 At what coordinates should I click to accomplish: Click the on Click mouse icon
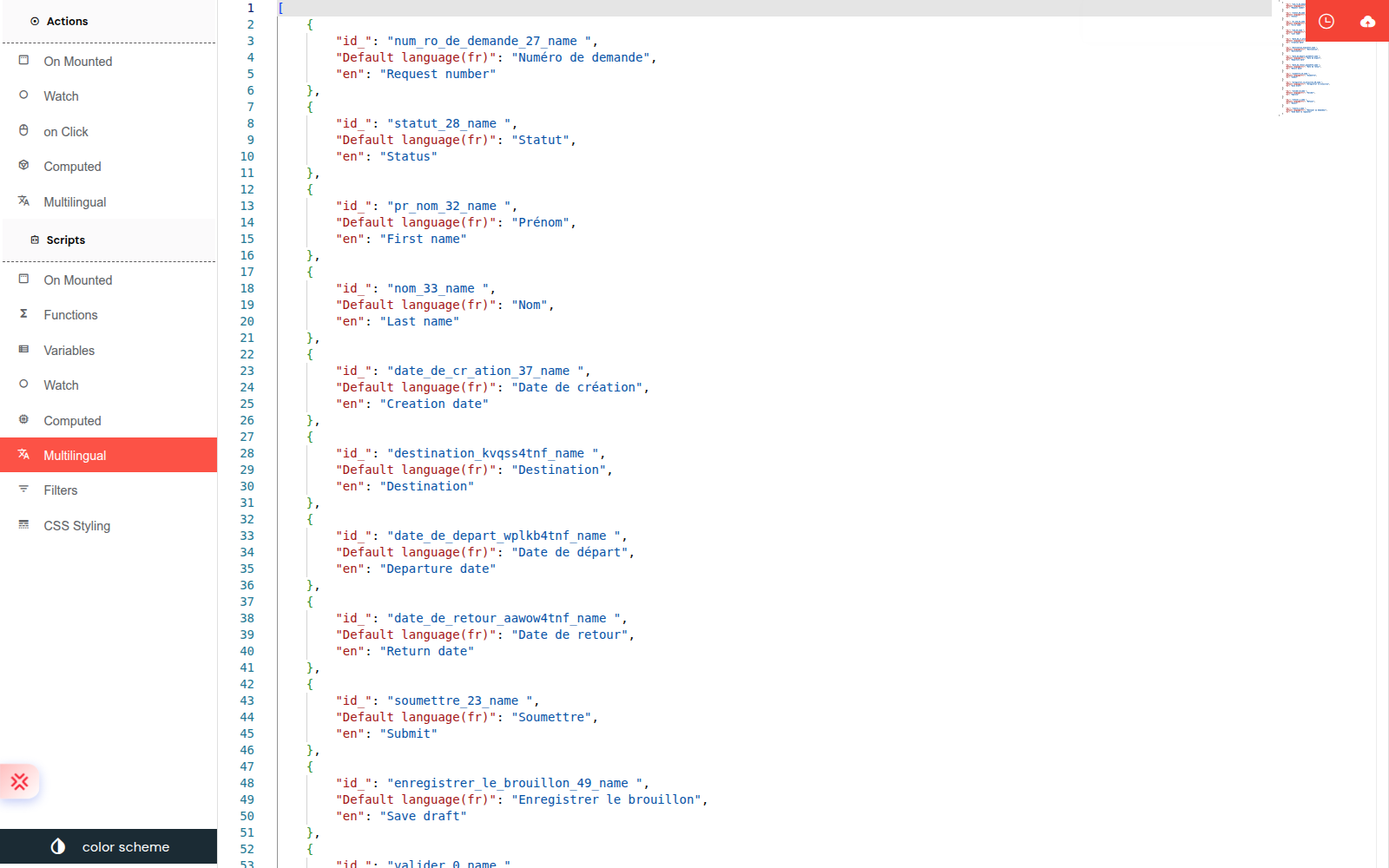tap(23, 130)
